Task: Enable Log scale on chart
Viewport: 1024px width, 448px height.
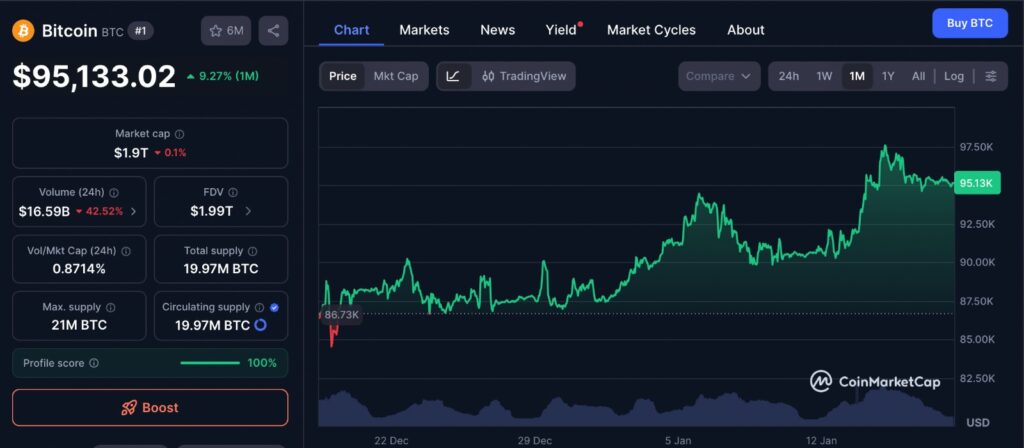Action: coord(953,76)
